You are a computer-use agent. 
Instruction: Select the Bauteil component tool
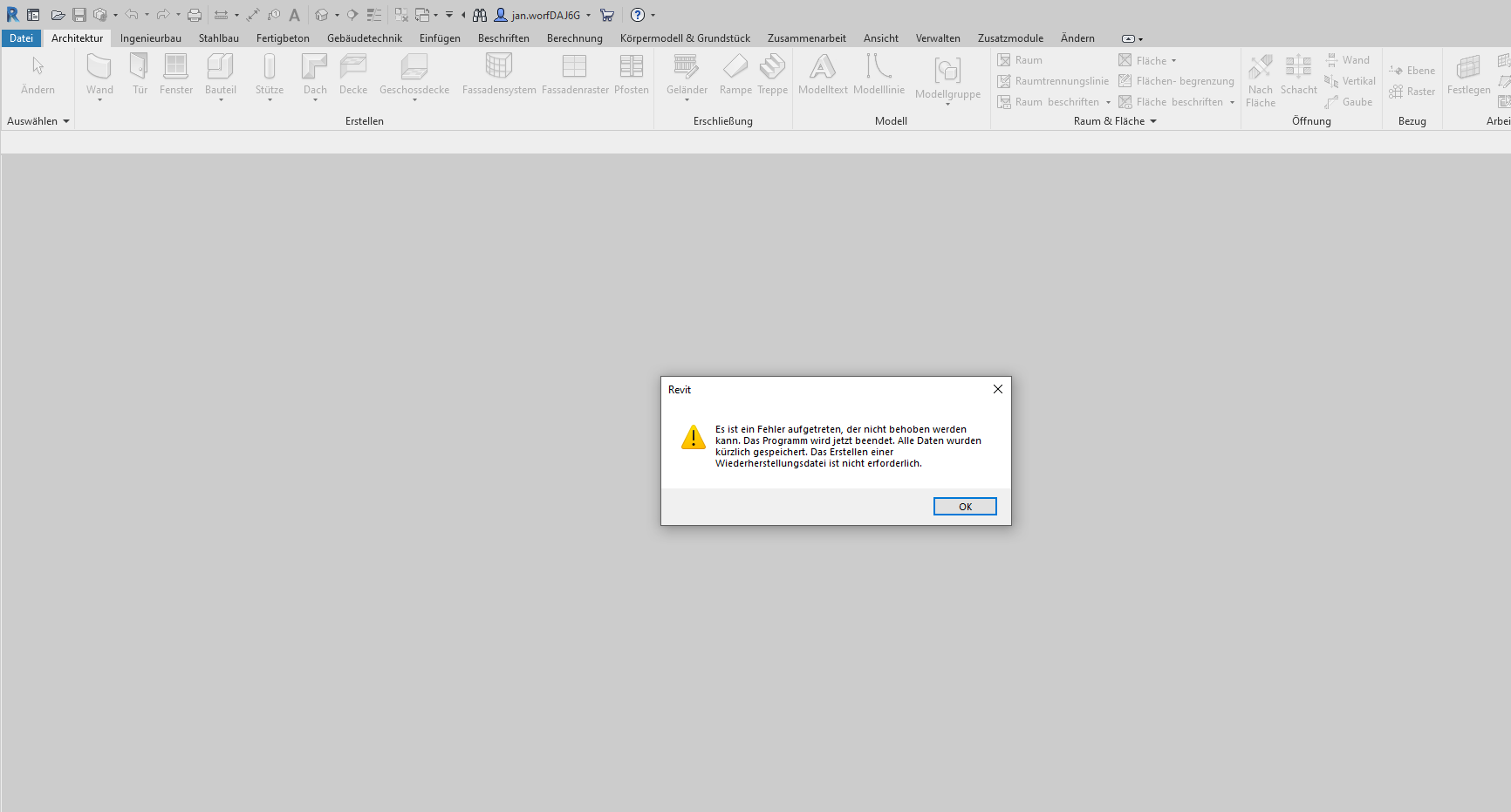[x=221, y=76]
